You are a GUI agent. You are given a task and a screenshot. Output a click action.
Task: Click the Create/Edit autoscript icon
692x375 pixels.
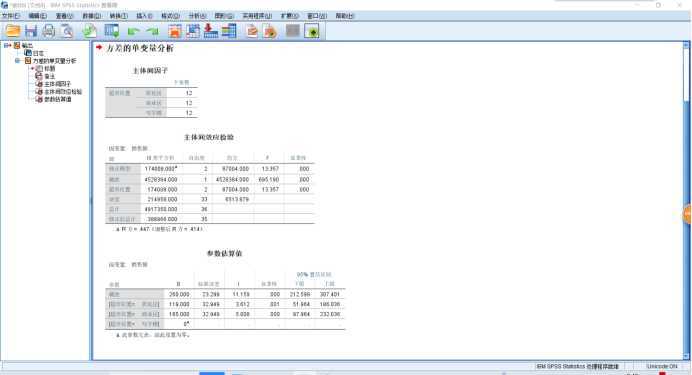pos(252,31)
